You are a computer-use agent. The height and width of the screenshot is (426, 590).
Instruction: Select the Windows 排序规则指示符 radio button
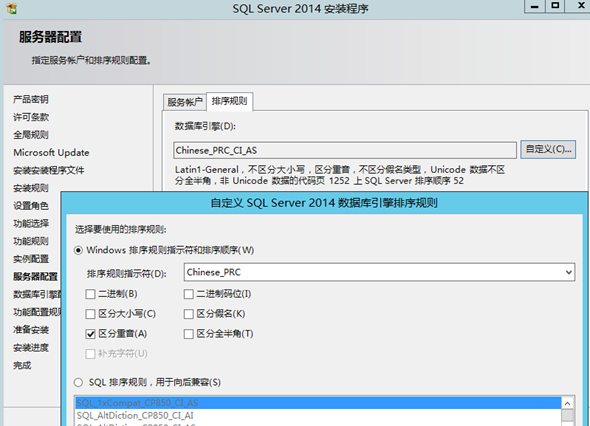coord(78,250)
